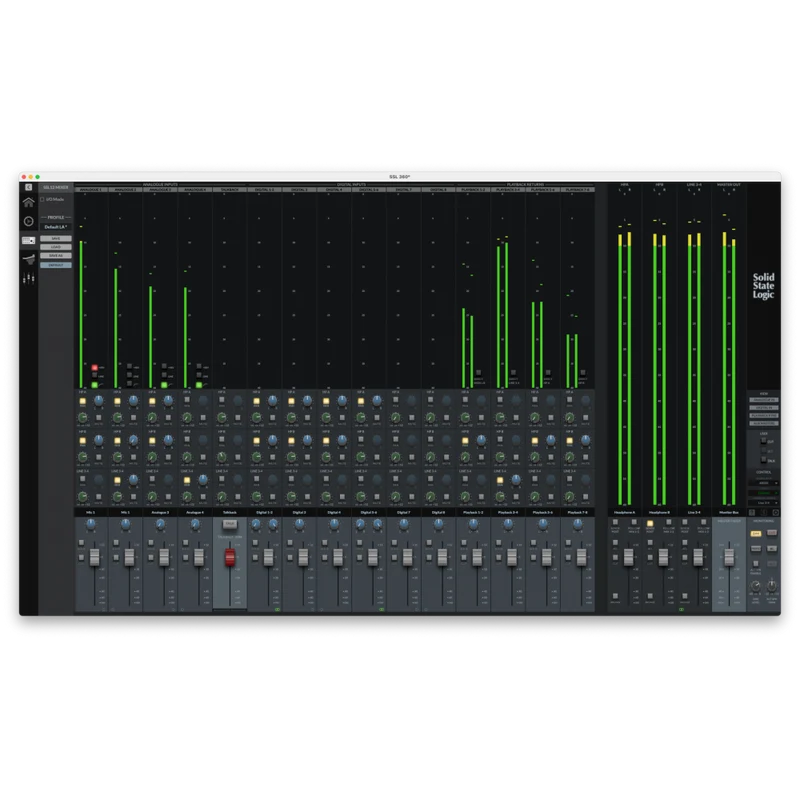Select the ANALOGUE 1 channel header
This screenshot has height=800, width=800.
tap(91, 189)
